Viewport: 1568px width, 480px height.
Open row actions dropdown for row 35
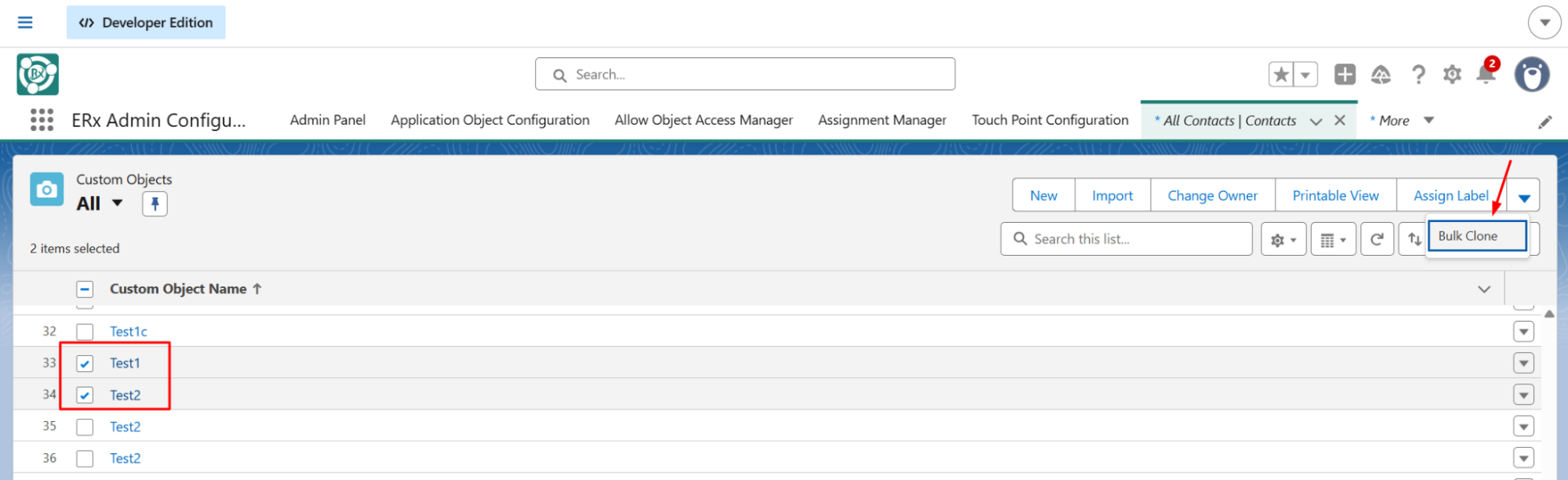point(1523,427)
